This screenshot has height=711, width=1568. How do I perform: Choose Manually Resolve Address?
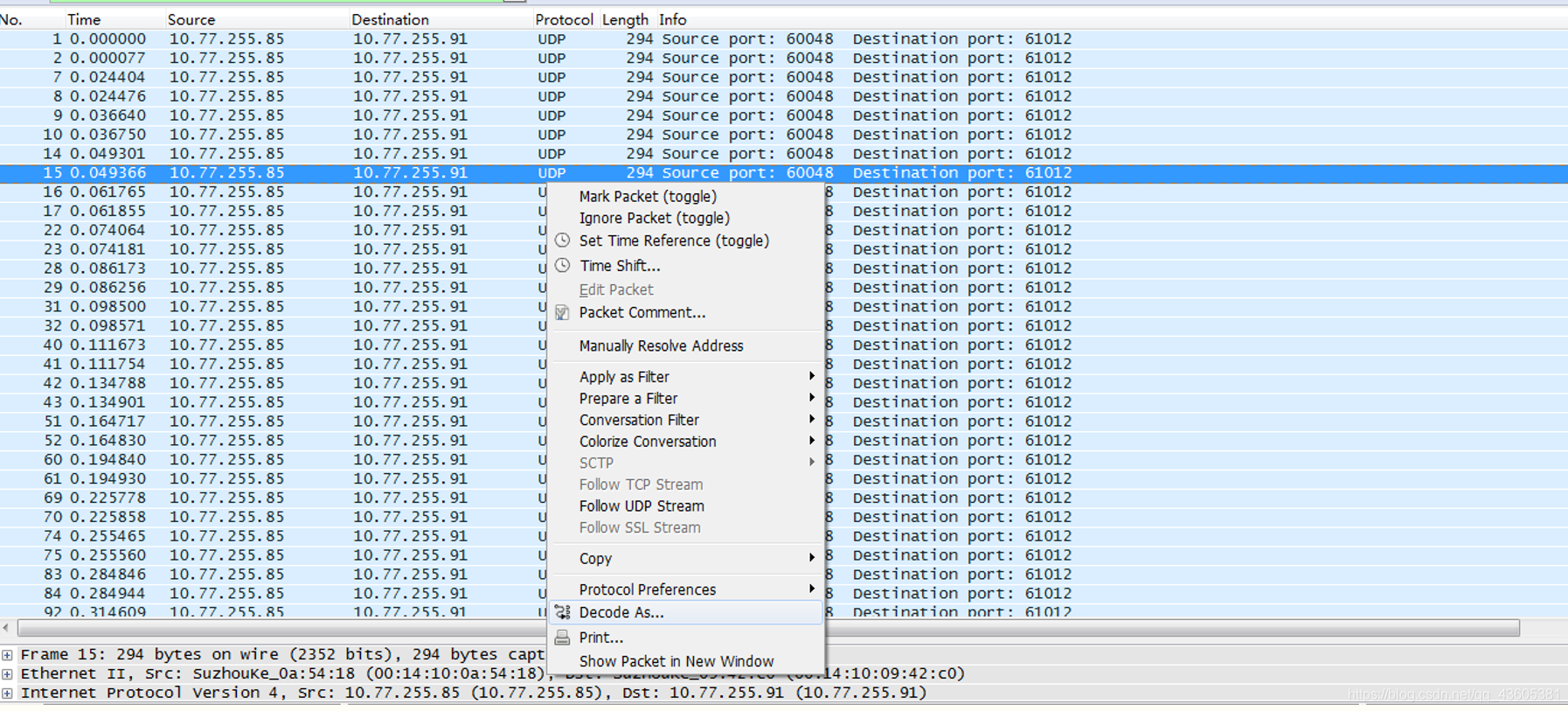click(661, 345)
